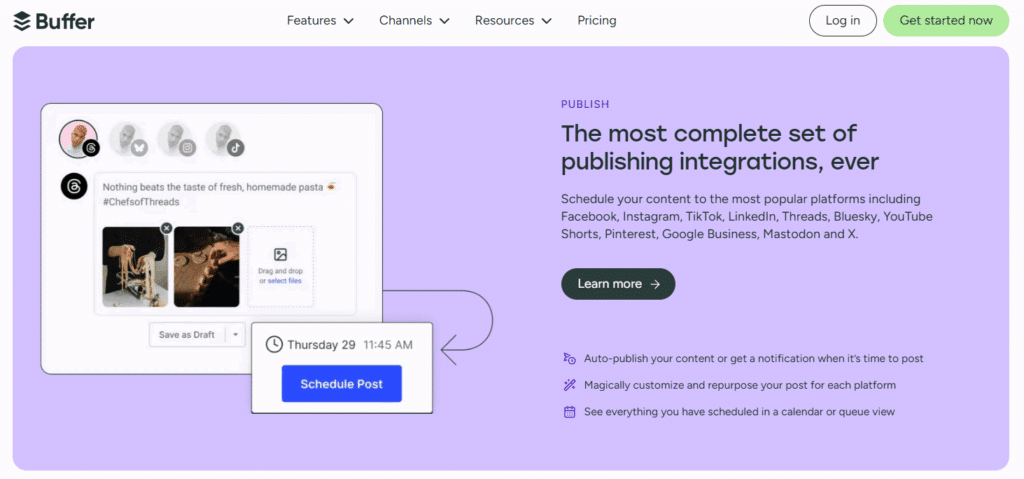Click the Learn more button
Screen dimensions: 1024x479
tap(618, 284)
